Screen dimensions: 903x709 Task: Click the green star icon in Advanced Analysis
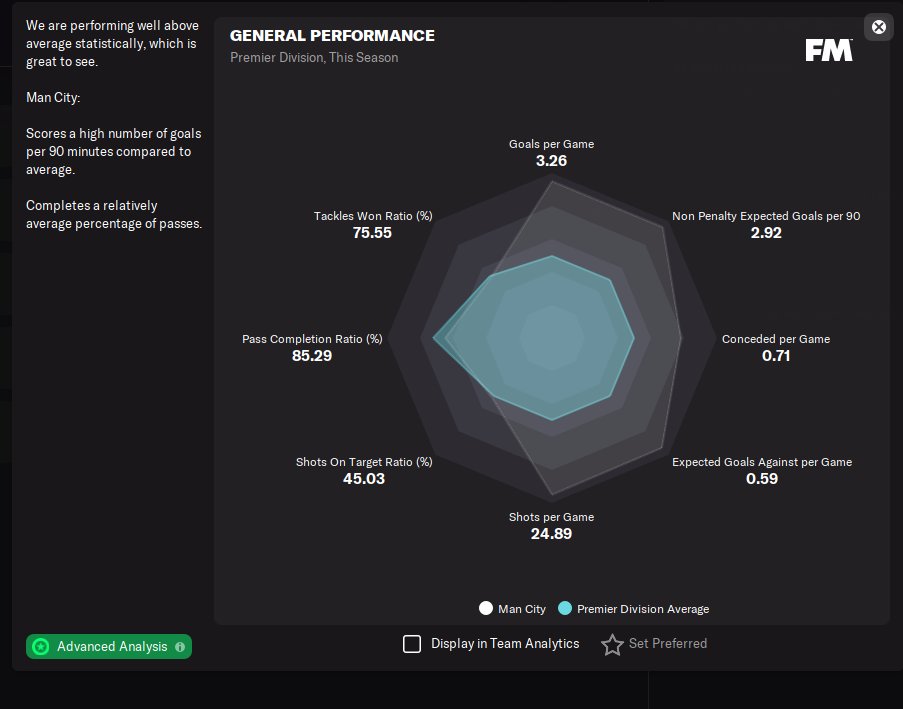point(40,647)
